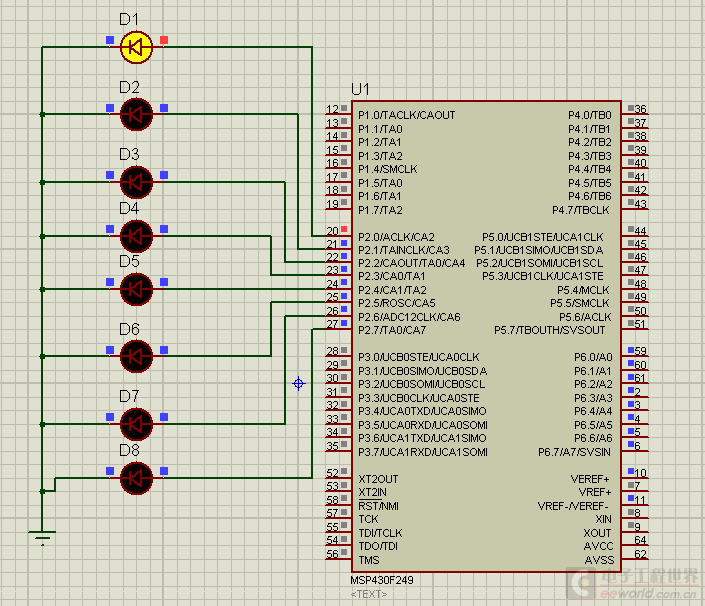Click pin label P3.0/UCB0STE/UCA0CLK
This screenshot has height=606, width=705.
(419, 357)
